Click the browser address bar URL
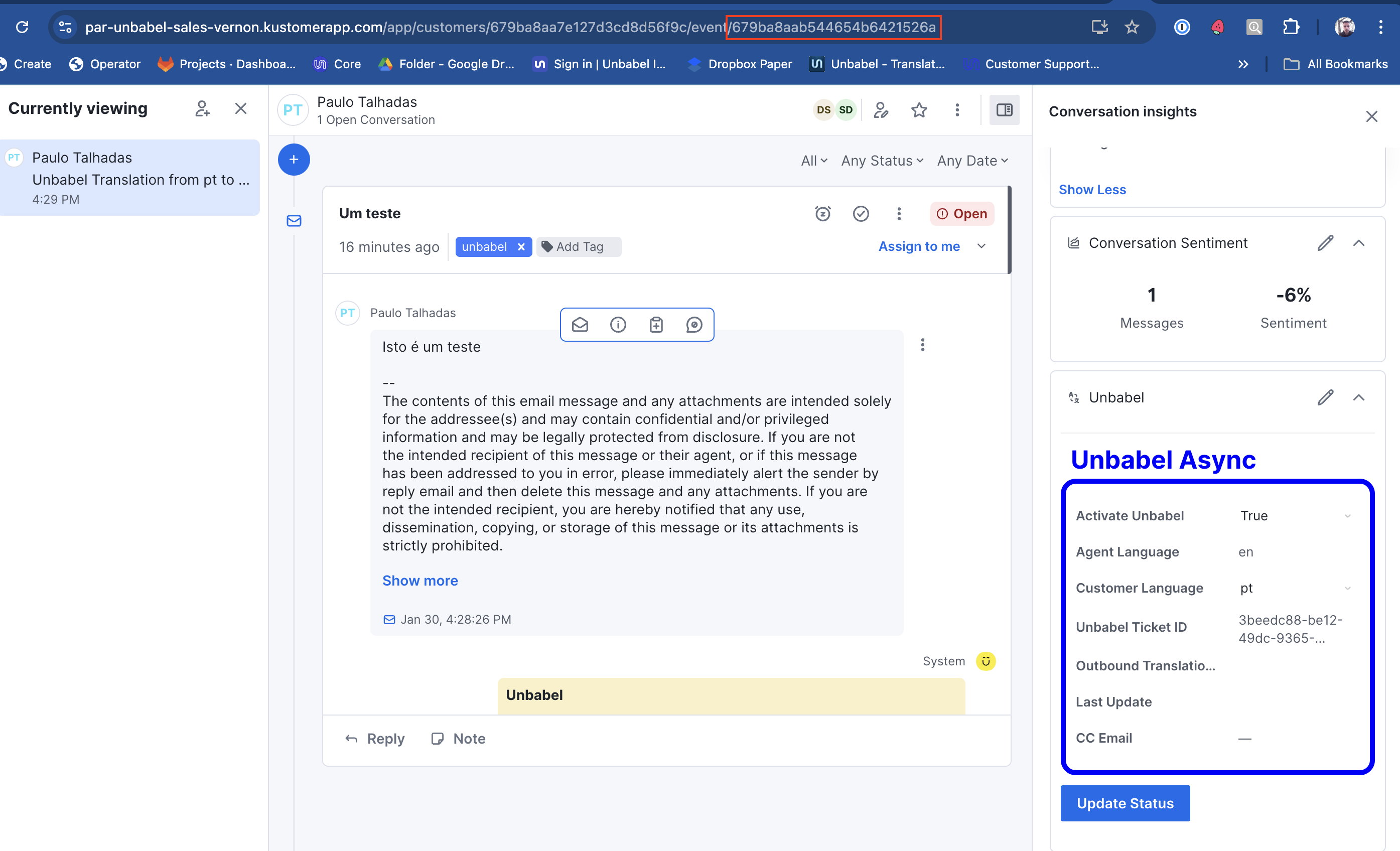Image resolution: width=1400 pixels, height=851 pixels. point(510,27)
